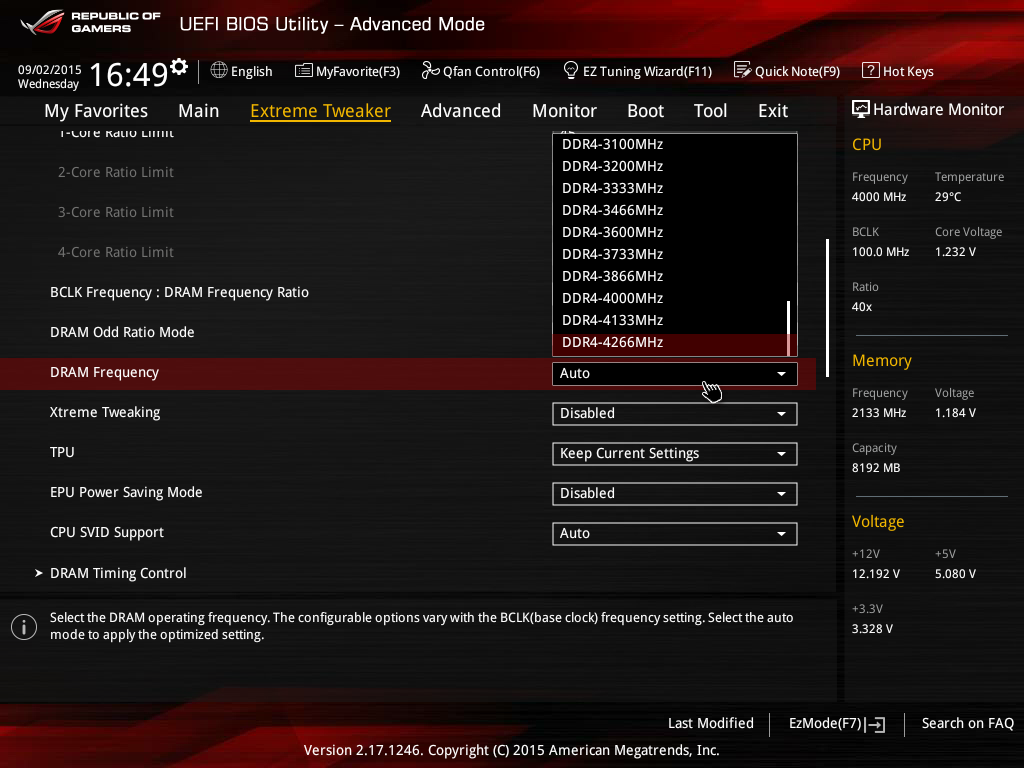Click the Hardware Monitor screen icon

[861, 109]
